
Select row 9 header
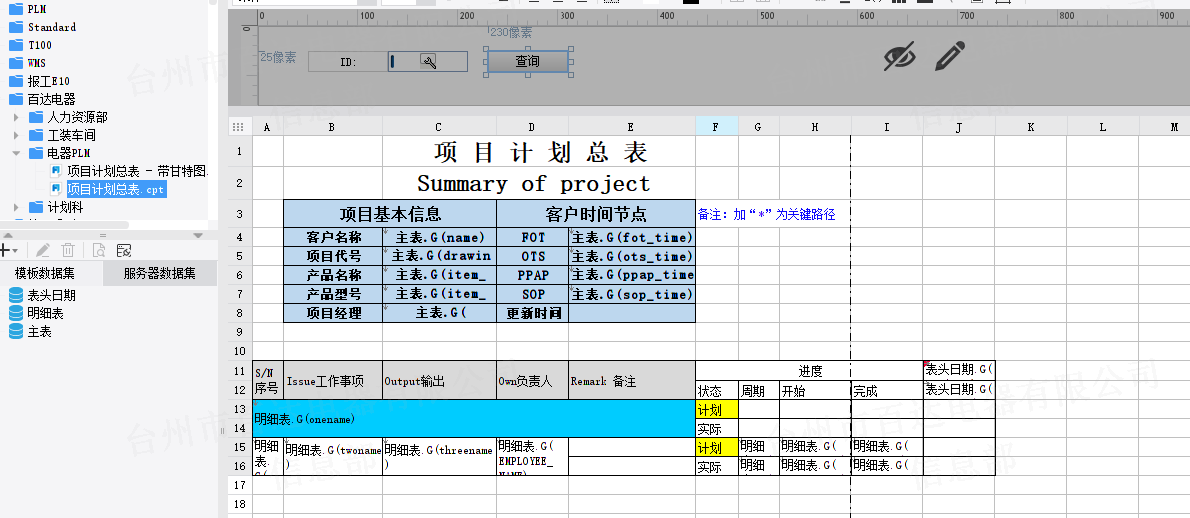click(x=240, y=332)
